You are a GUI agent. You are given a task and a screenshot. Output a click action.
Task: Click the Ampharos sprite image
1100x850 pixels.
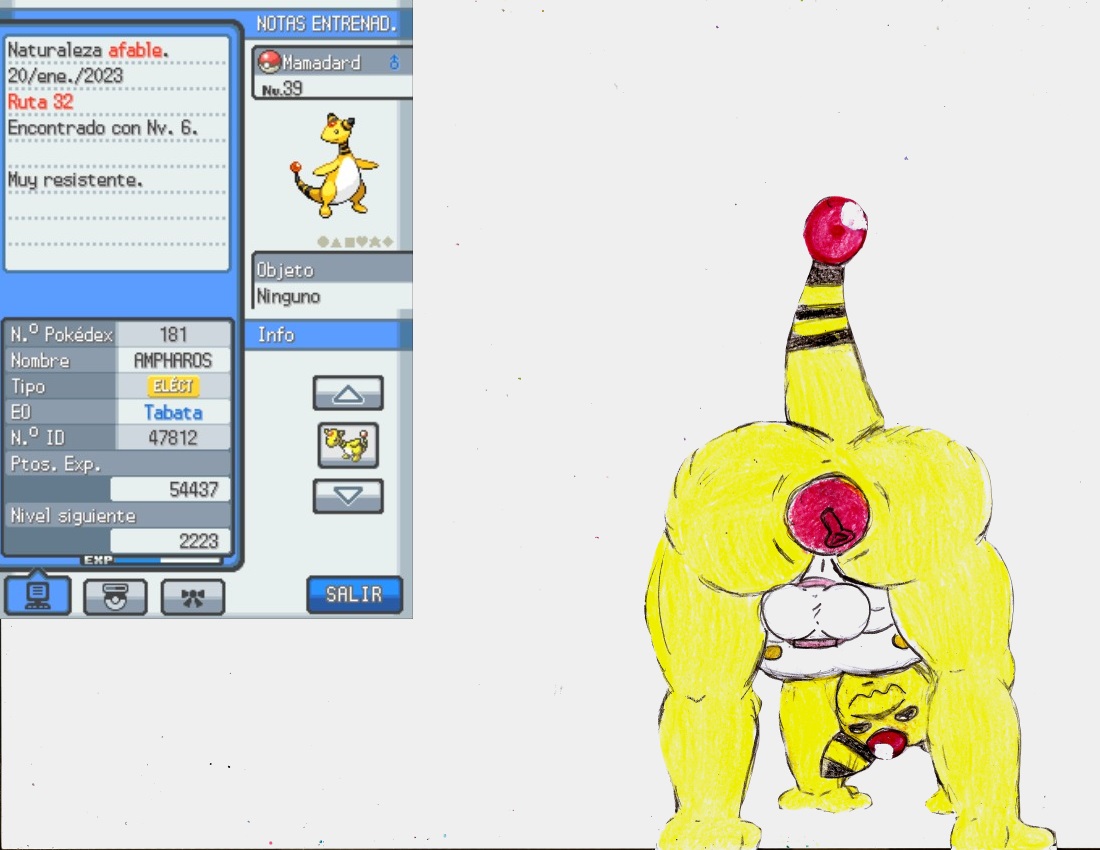pos(335,167)
